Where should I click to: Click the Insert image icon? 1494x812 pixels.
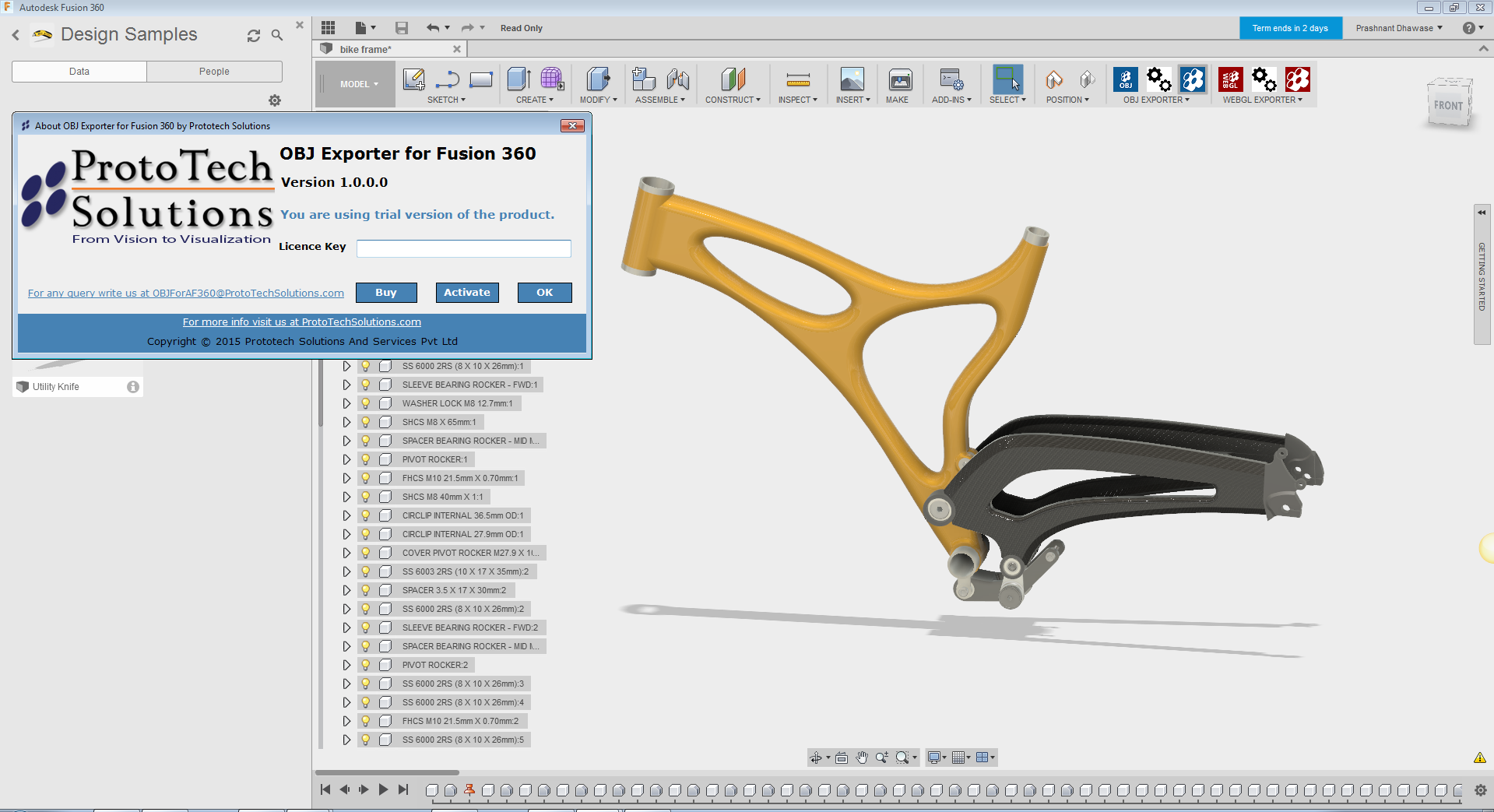[x=852, y=79]
